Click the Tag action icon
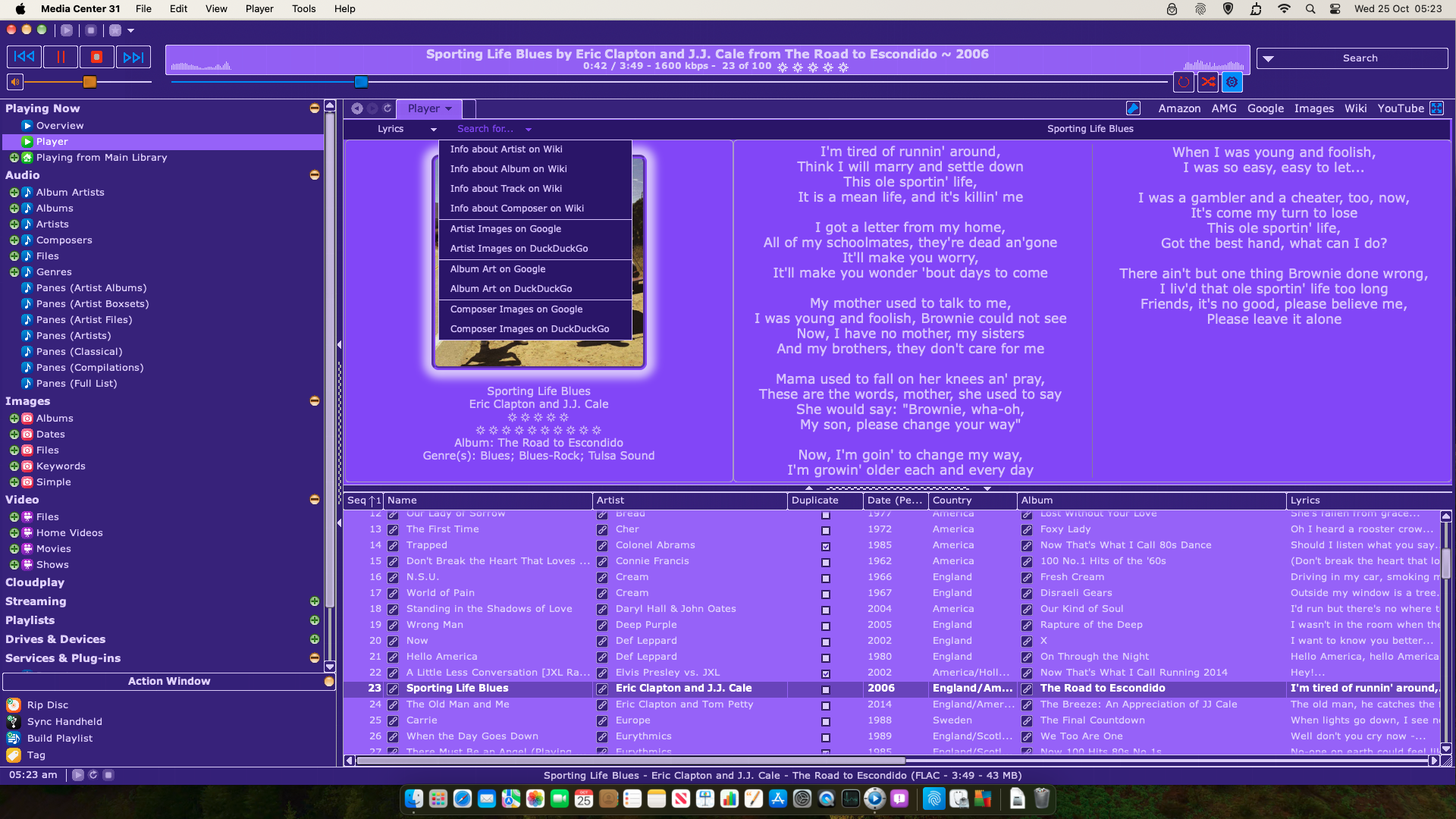The width and height of the screenshot is (1456, 819). 14,755
